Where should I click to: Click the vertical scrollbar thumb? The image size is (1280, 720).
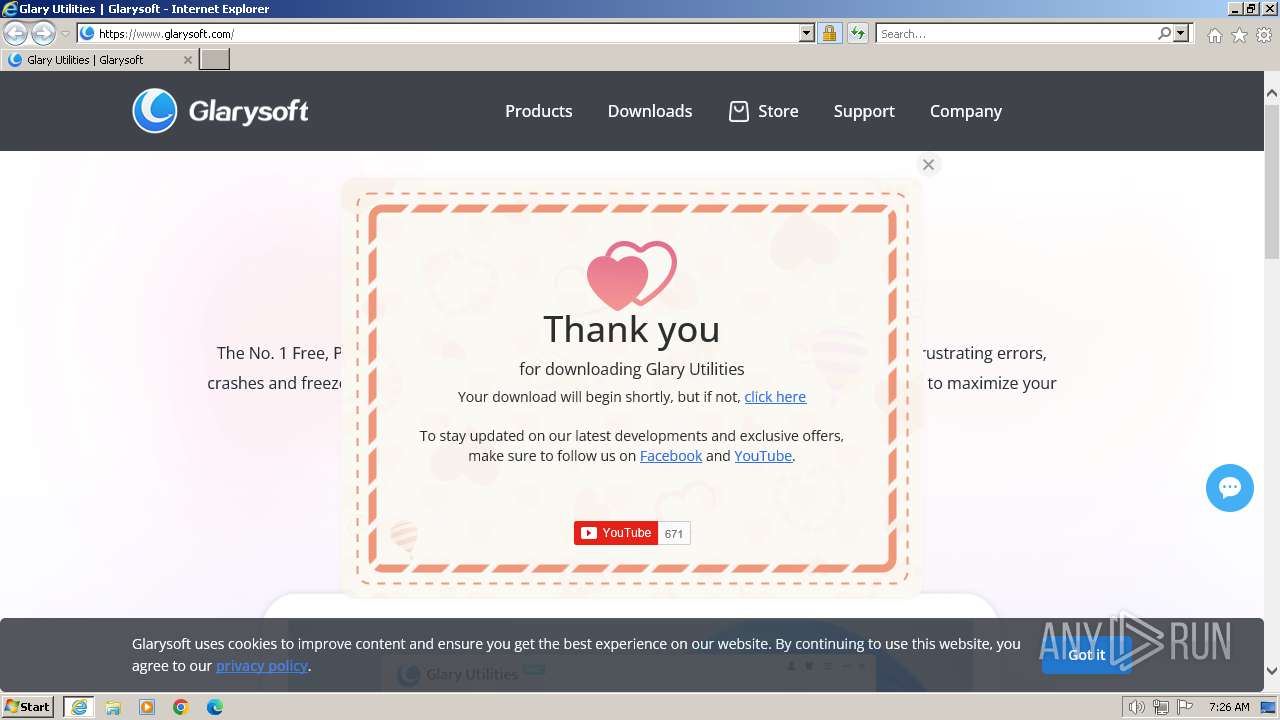pos(1272,181)
